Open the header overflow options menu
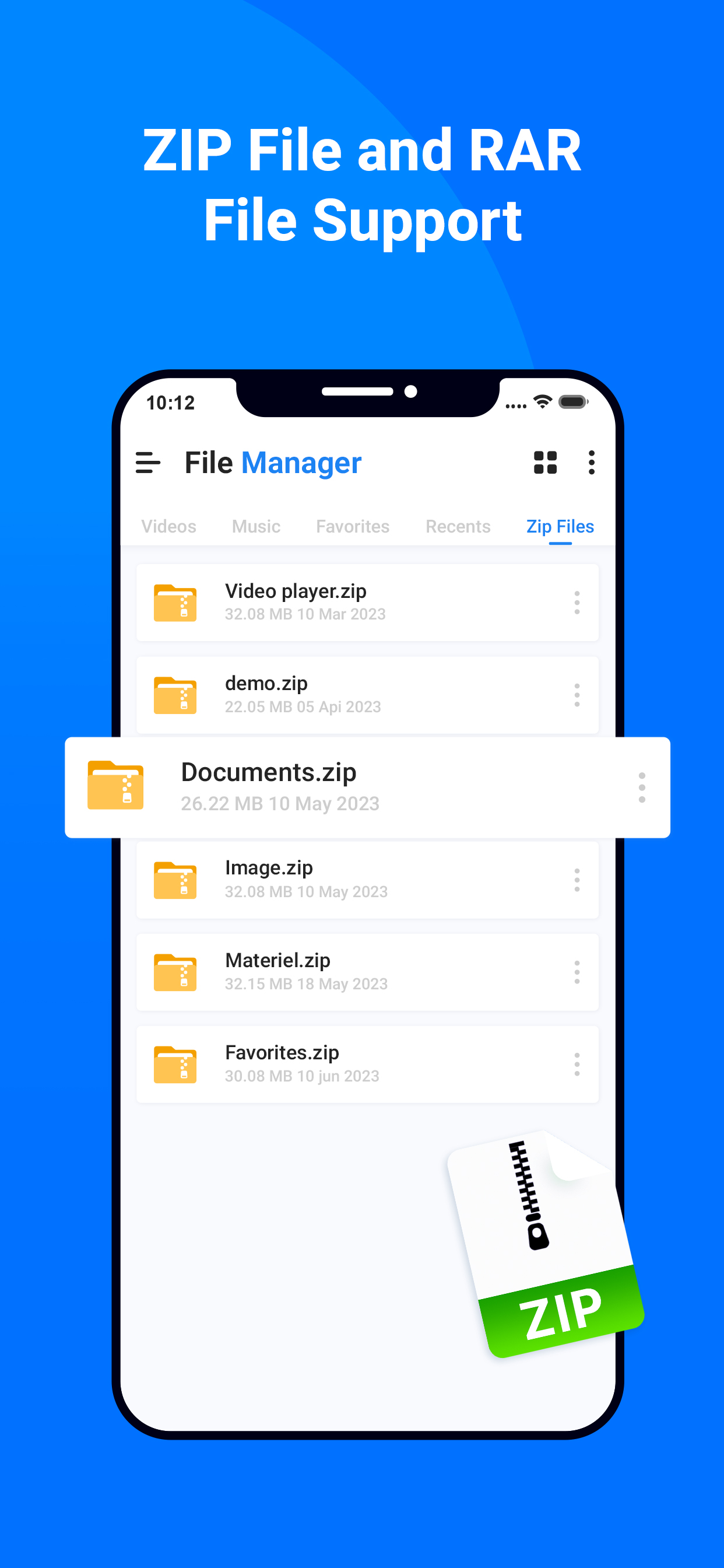Image resolution: width=724 pixels, height=1568 pixels. click(591, 463)
